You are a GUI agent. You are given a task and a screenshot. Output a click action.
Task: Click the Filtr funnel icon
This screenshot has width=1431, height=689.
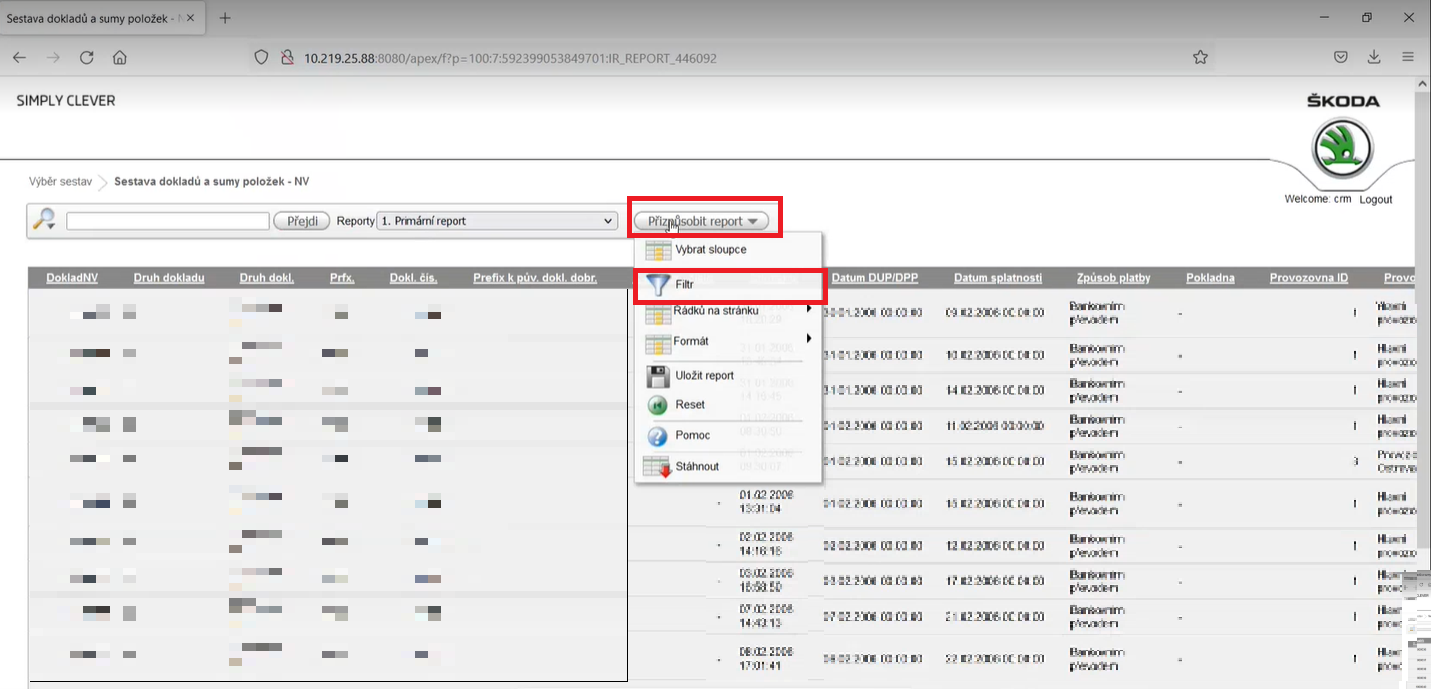[x=658, y=286]
